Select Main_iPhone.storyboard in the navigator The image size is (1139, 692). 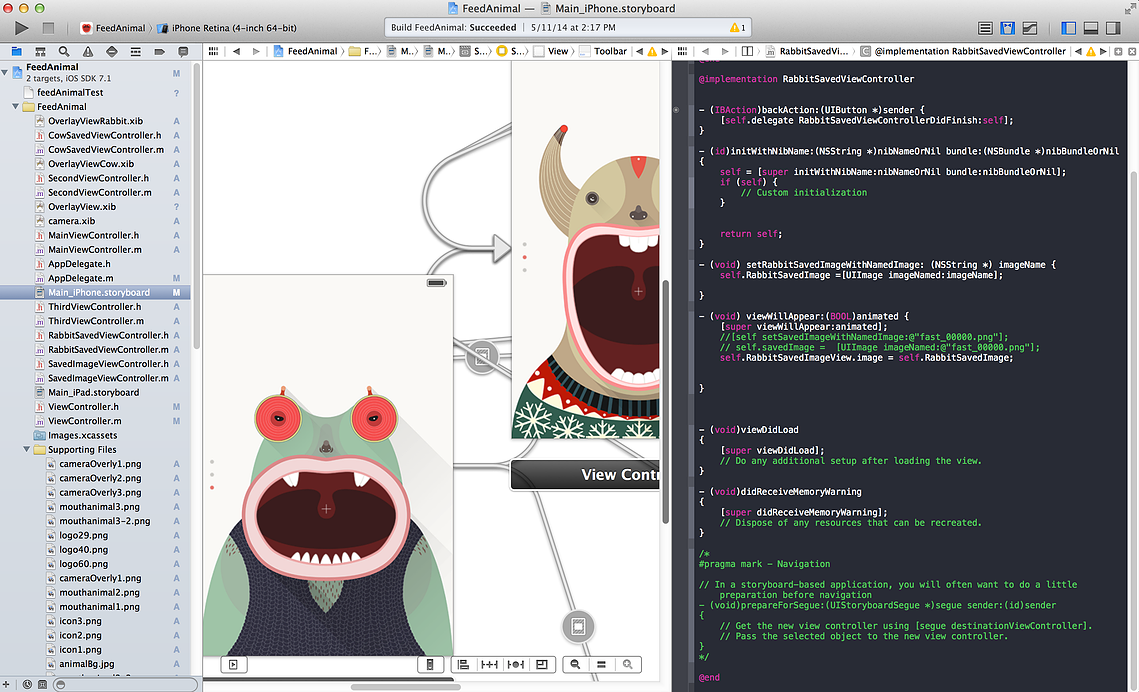pos(95,293)
